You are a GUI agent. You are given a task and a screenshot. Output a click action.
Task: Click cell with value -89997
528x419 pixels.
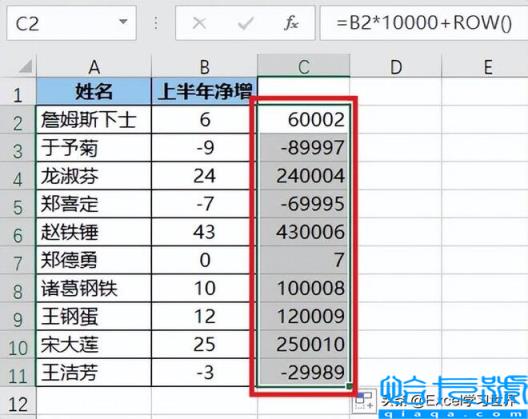pos(303,148)
